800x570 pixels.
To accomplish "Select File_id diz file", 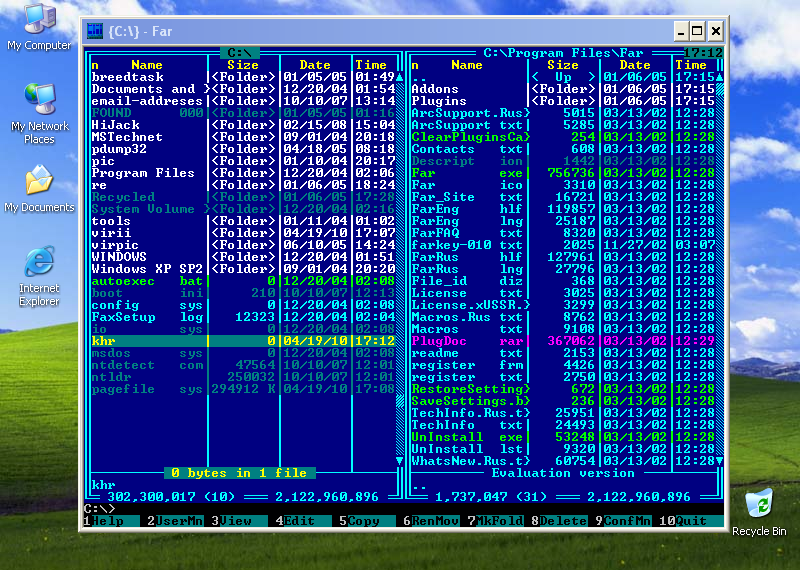I will click(563, 281).
